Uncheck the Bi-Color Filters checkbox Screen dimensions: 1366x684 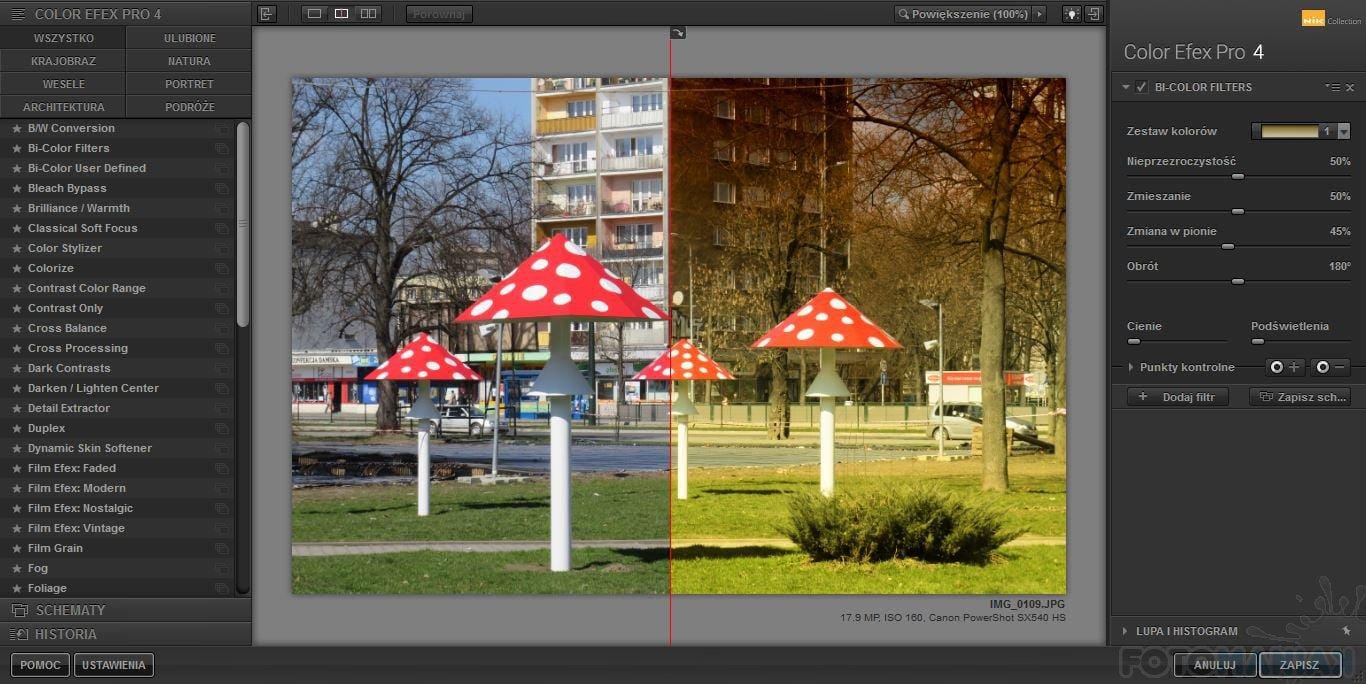(1142, 87)
